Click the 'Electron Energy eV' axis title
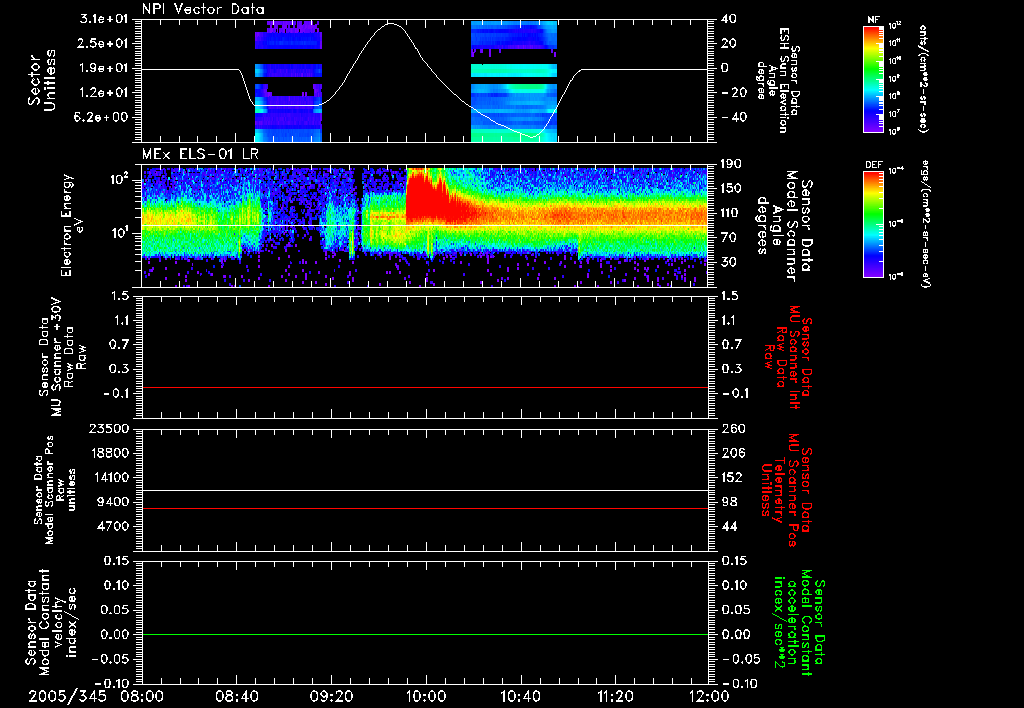The image size is (1024, 708). pos(73,225)
